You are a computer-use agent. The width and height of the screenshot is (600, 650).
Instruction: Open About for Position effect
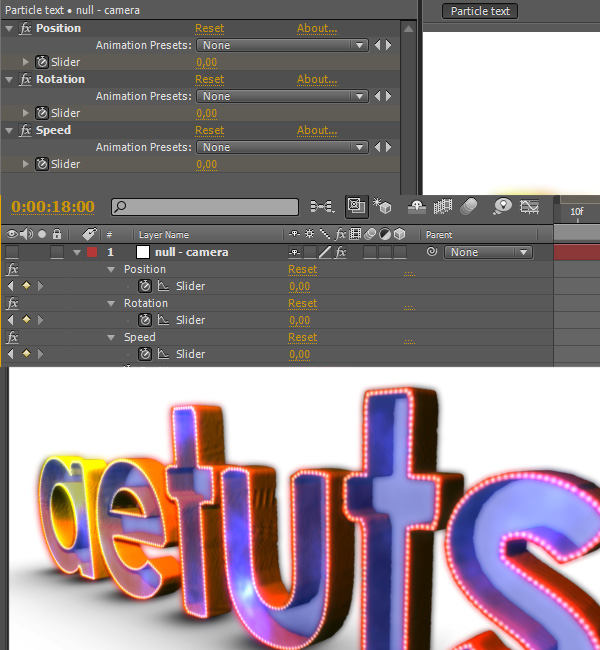coord(317,28)
